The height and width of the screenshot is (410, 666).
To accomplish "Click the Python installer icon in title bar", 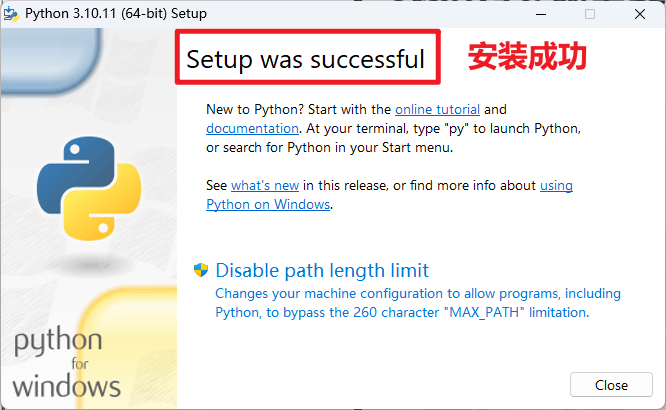I will click(11, 14).
